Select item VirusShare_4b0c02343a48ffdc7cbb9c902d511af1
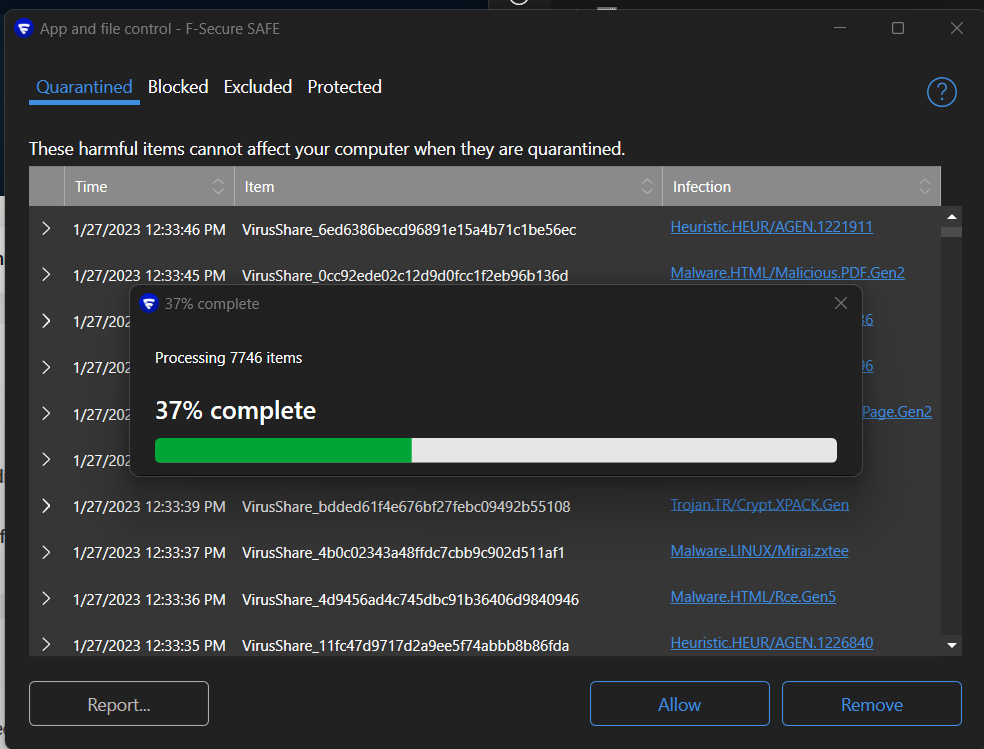The height and width of the screenshot is (749, 984). point(403,553)
